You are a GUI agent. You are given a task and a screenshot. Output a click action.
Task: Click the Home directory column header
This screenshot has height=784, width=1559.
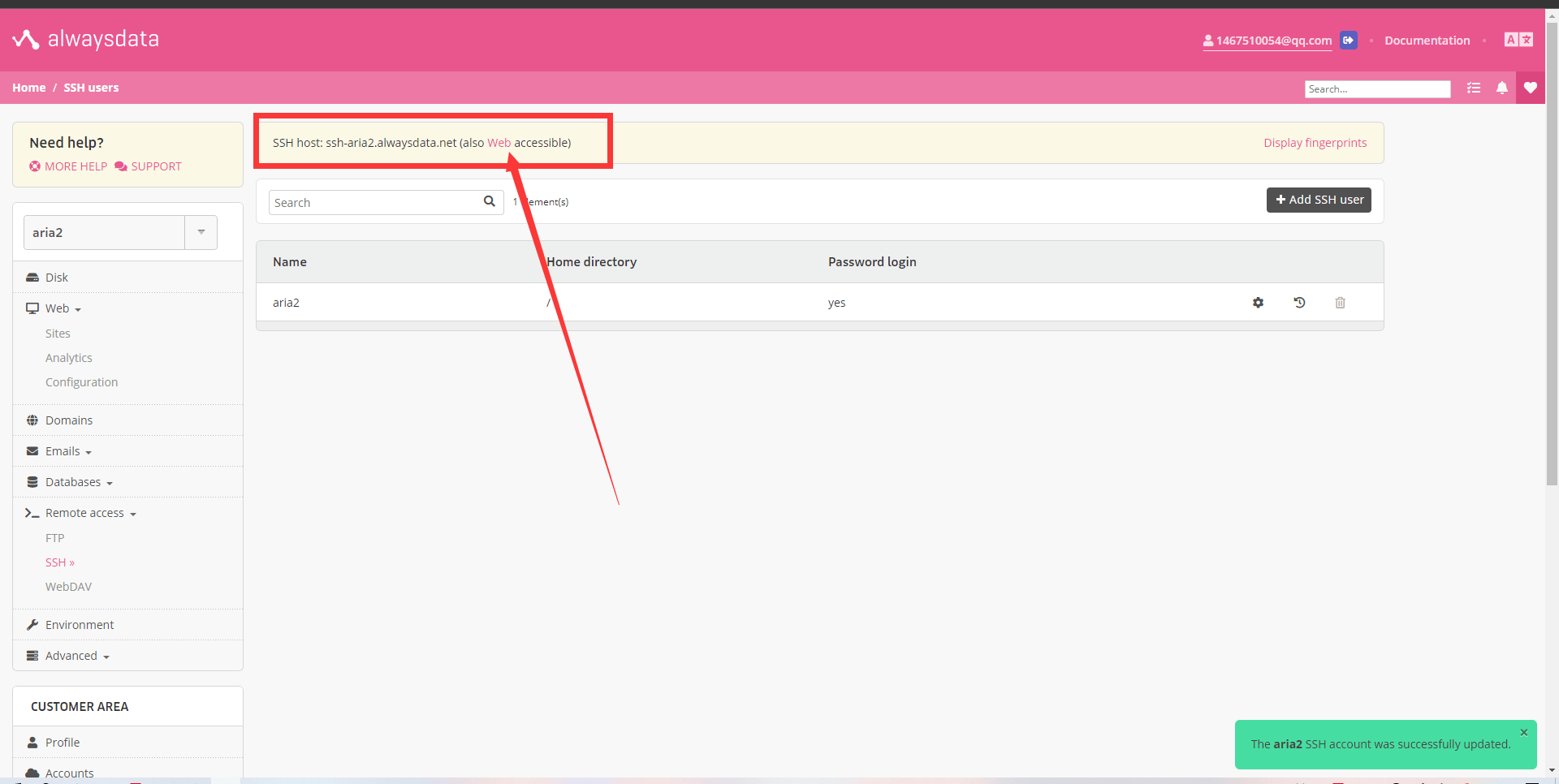591,262
